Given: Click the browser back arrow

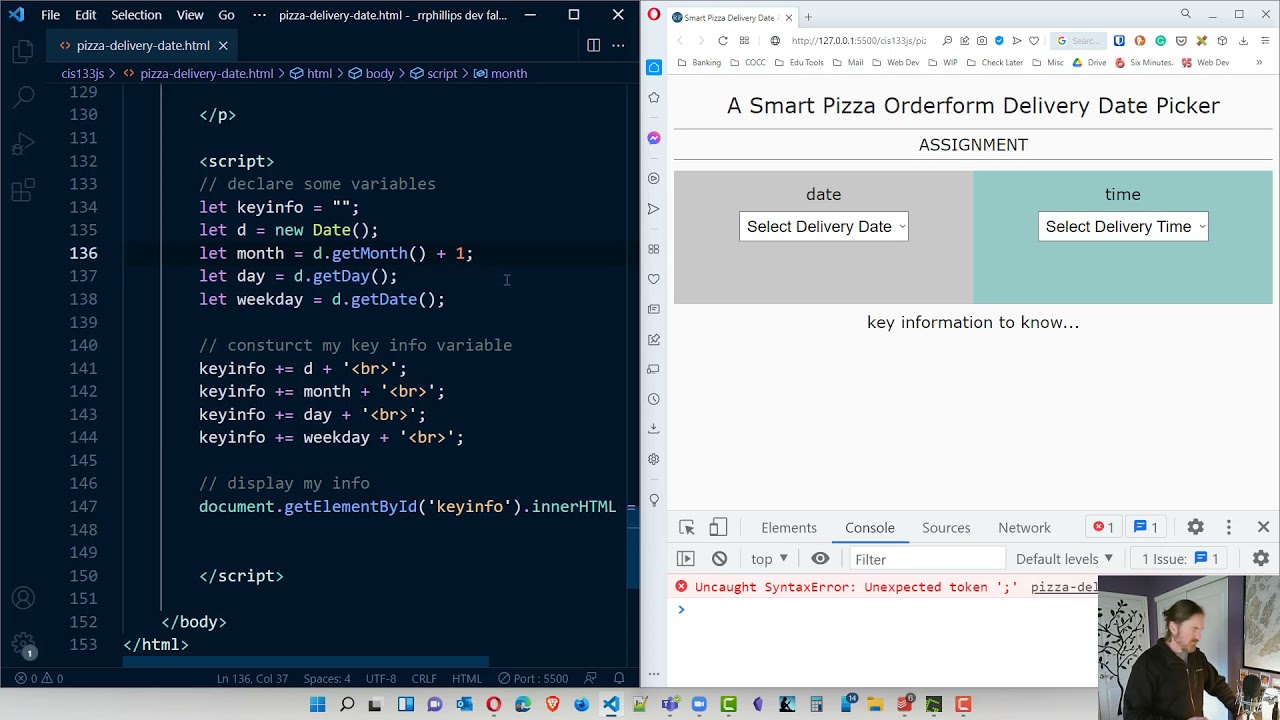Looking at the screenshot, I should (x=680, y=41).
